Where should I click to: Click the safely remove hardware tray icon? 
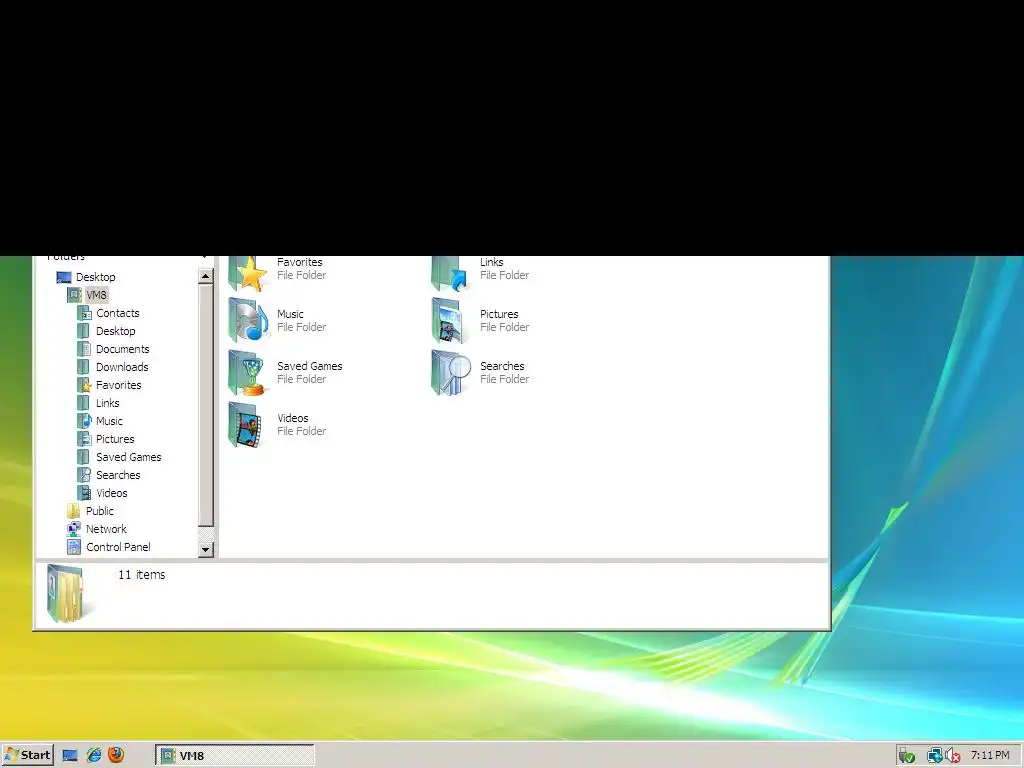coord(906,756)
